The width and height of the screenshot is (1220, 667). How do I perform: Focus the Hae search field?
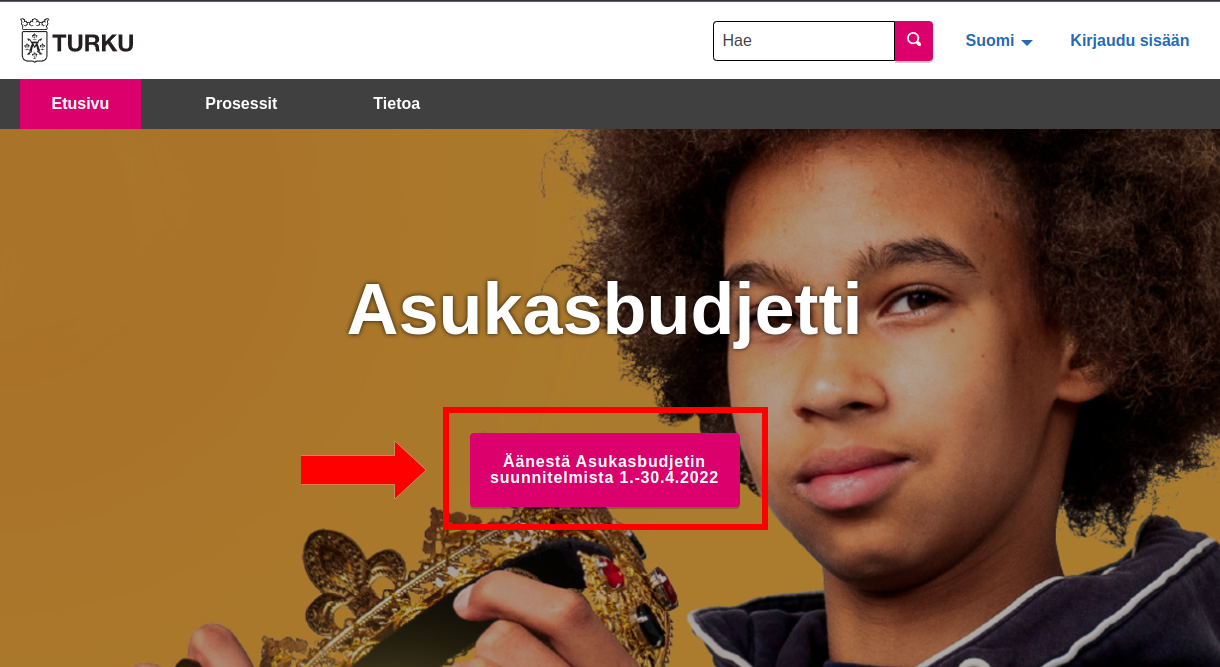coord(803,41)
